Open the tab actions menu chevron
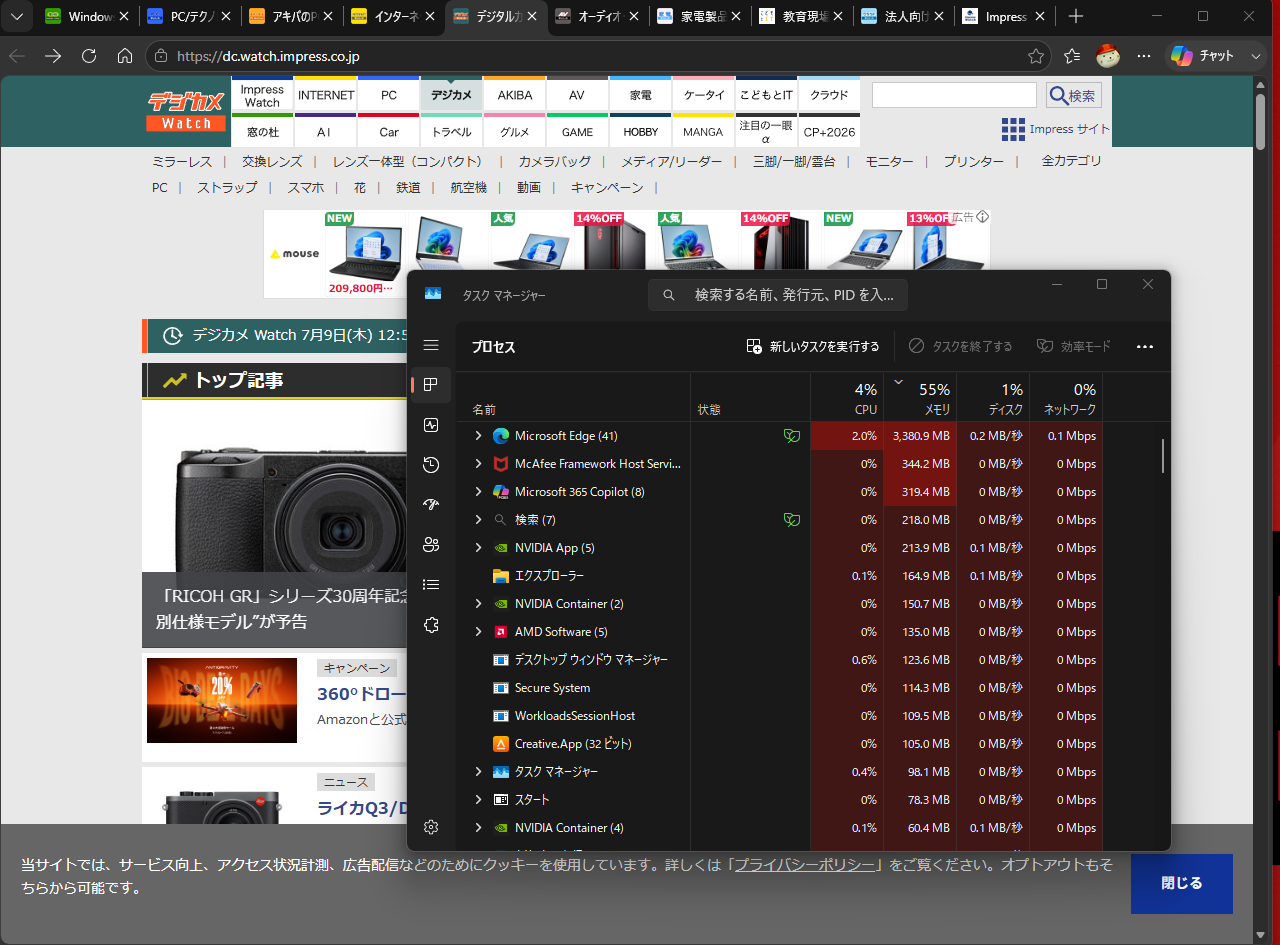 pos(16,16)
